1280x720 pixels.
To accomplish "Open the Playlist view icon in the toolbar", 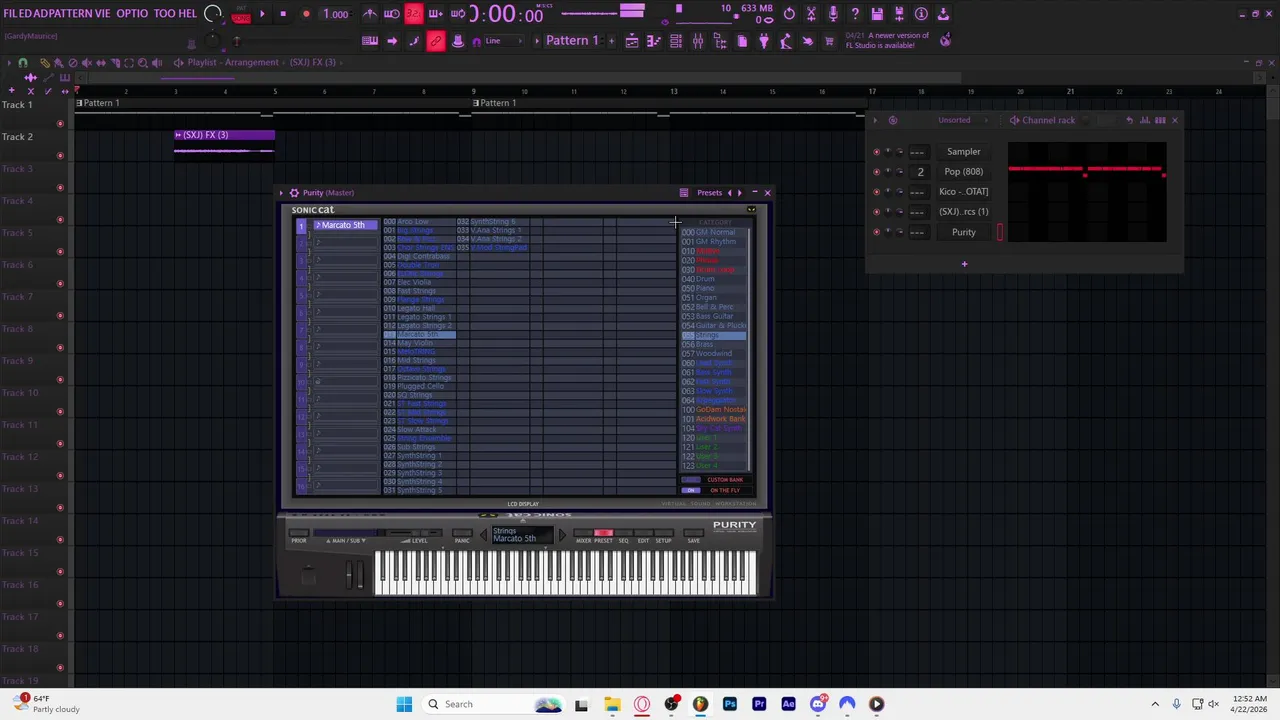I will pyautogui.click(x=632, y=41).
